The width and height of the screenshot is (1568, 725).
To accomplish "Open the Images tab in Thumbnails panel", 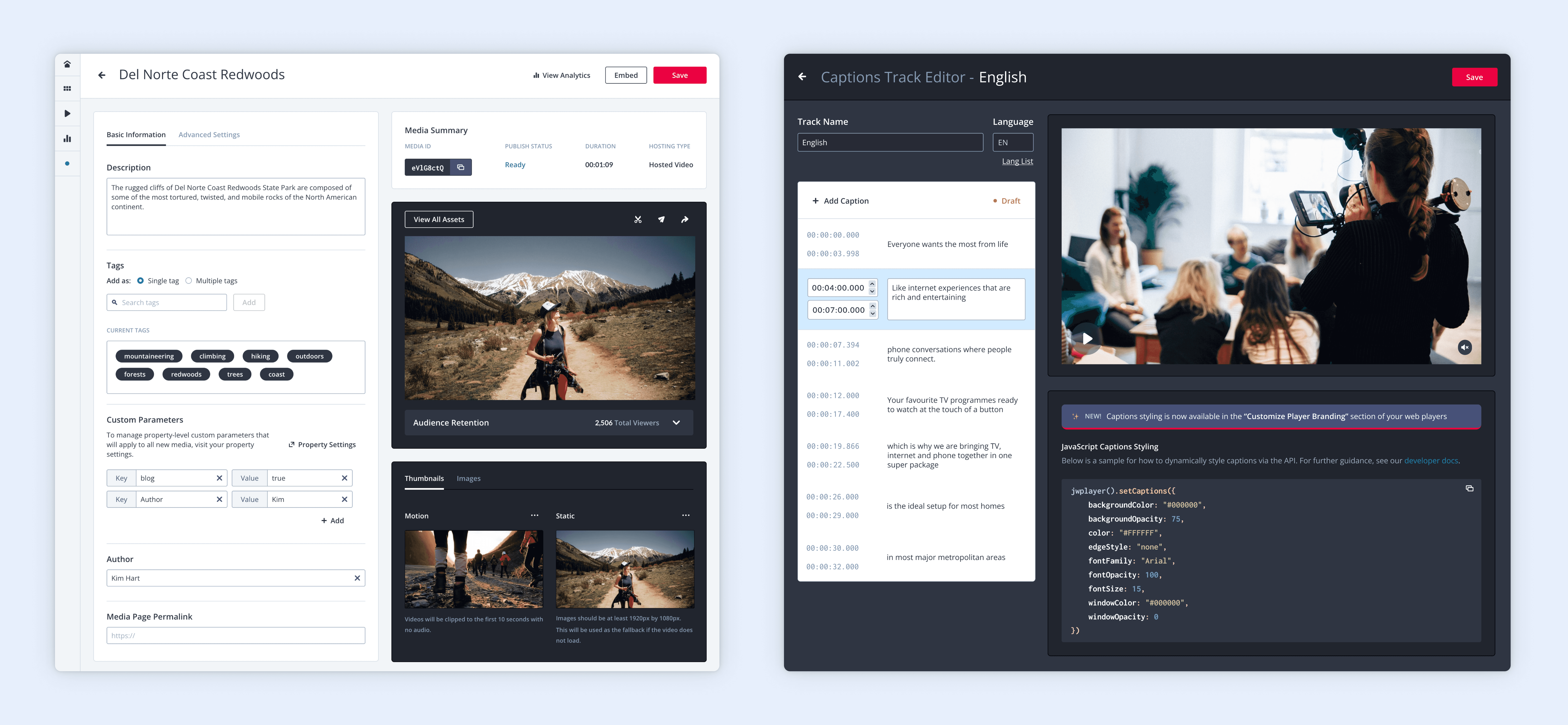I will click(x=469, y=479).
